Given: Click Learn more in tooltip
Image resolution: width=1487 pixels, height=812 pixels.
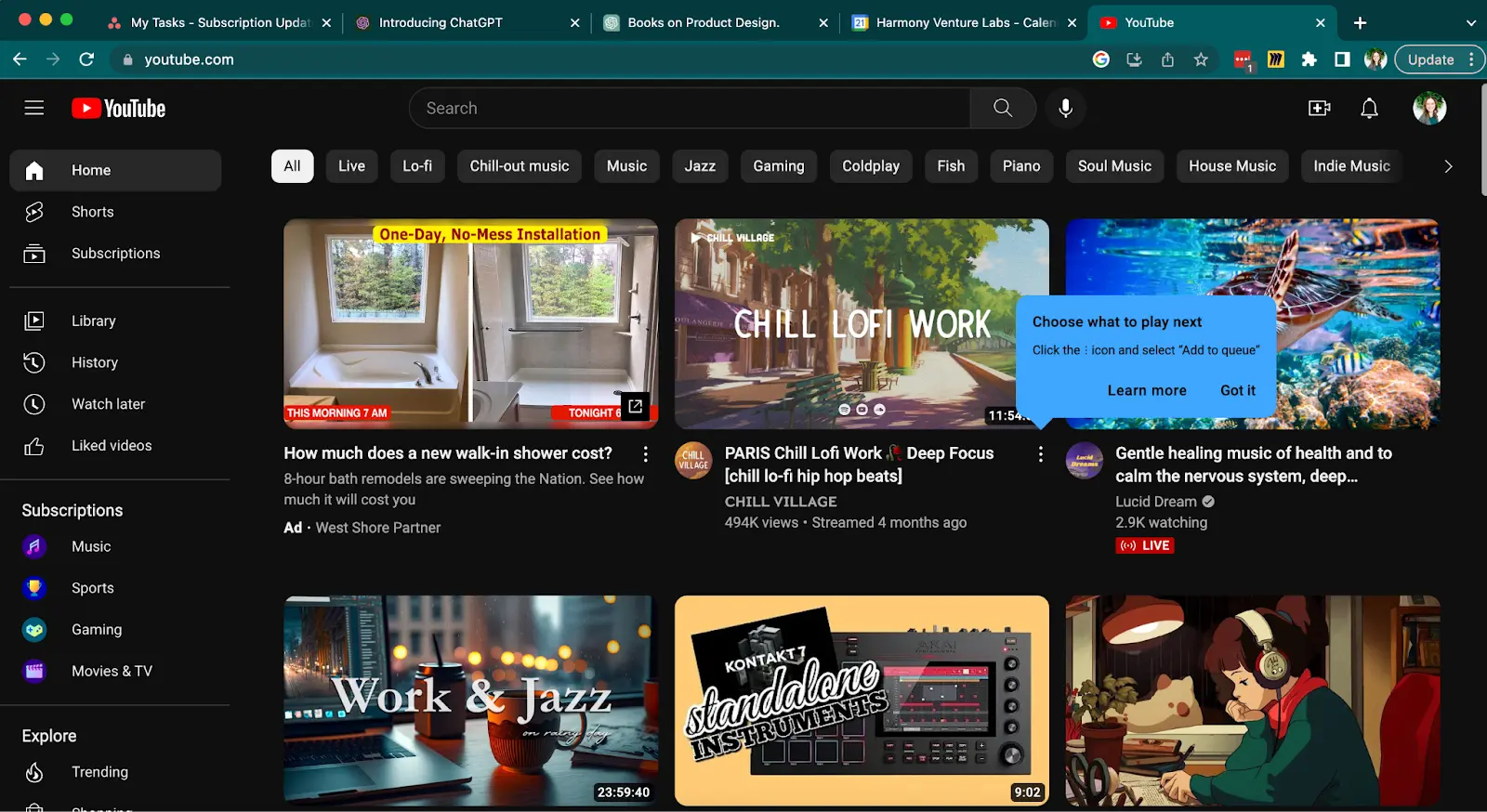Looking at the screenshot, I should click(x=1147, y=390).
